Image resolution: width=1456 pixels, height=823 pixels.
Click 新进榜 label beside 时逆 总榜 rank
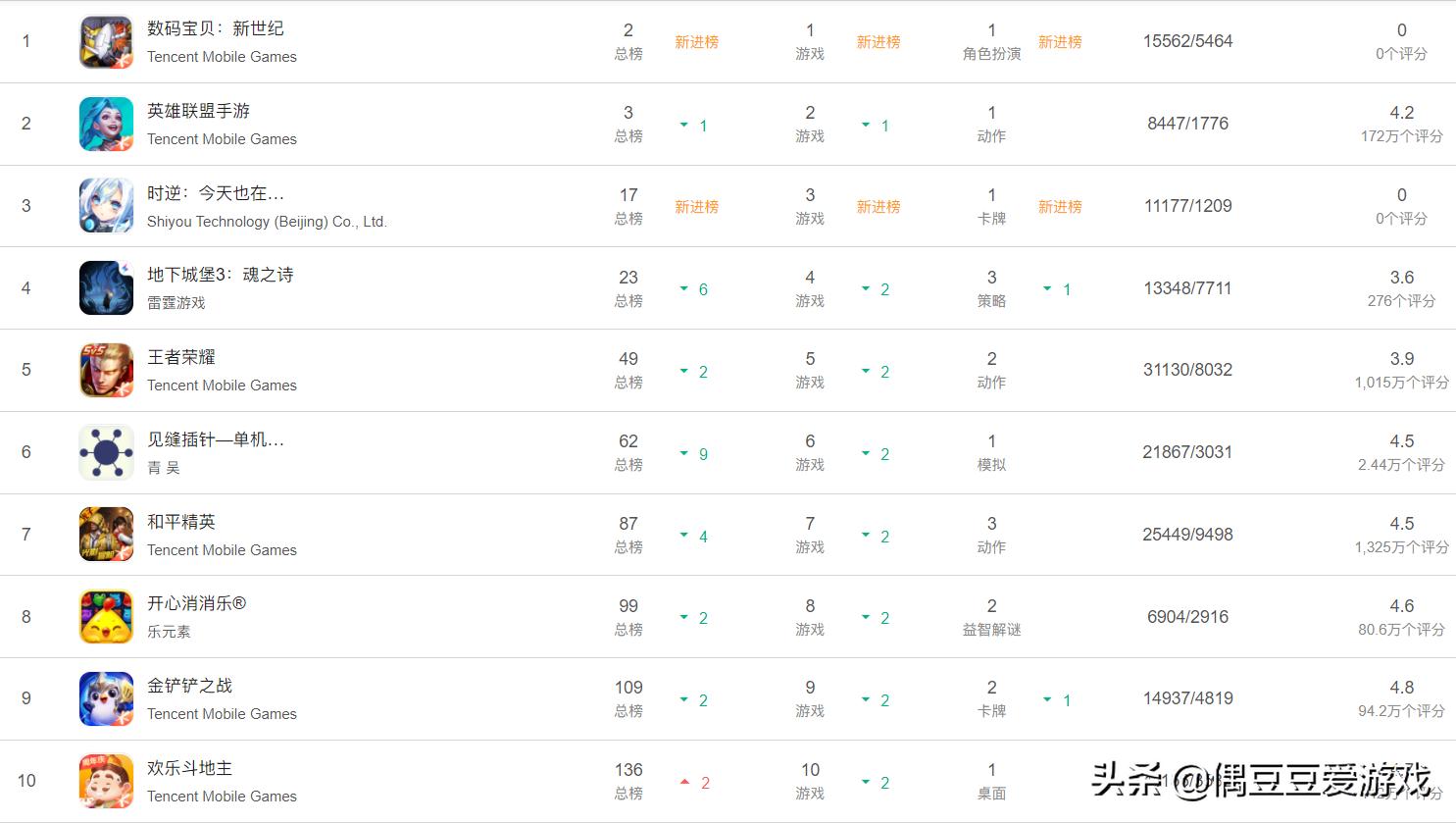[696, 207]
